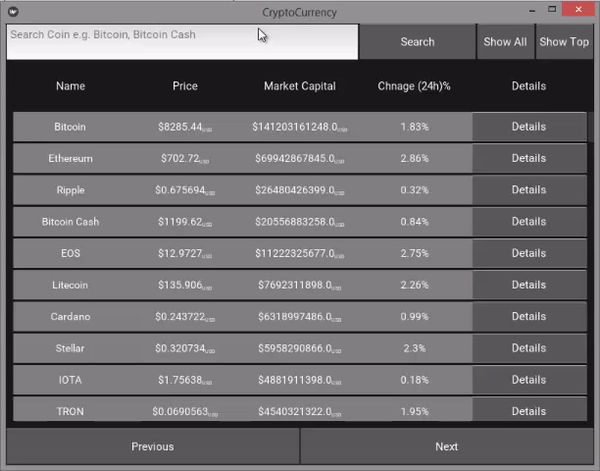This screenshot has height=471, width=600.
Task: Open Details for Litecoin
Action: [x=529, y=285]
